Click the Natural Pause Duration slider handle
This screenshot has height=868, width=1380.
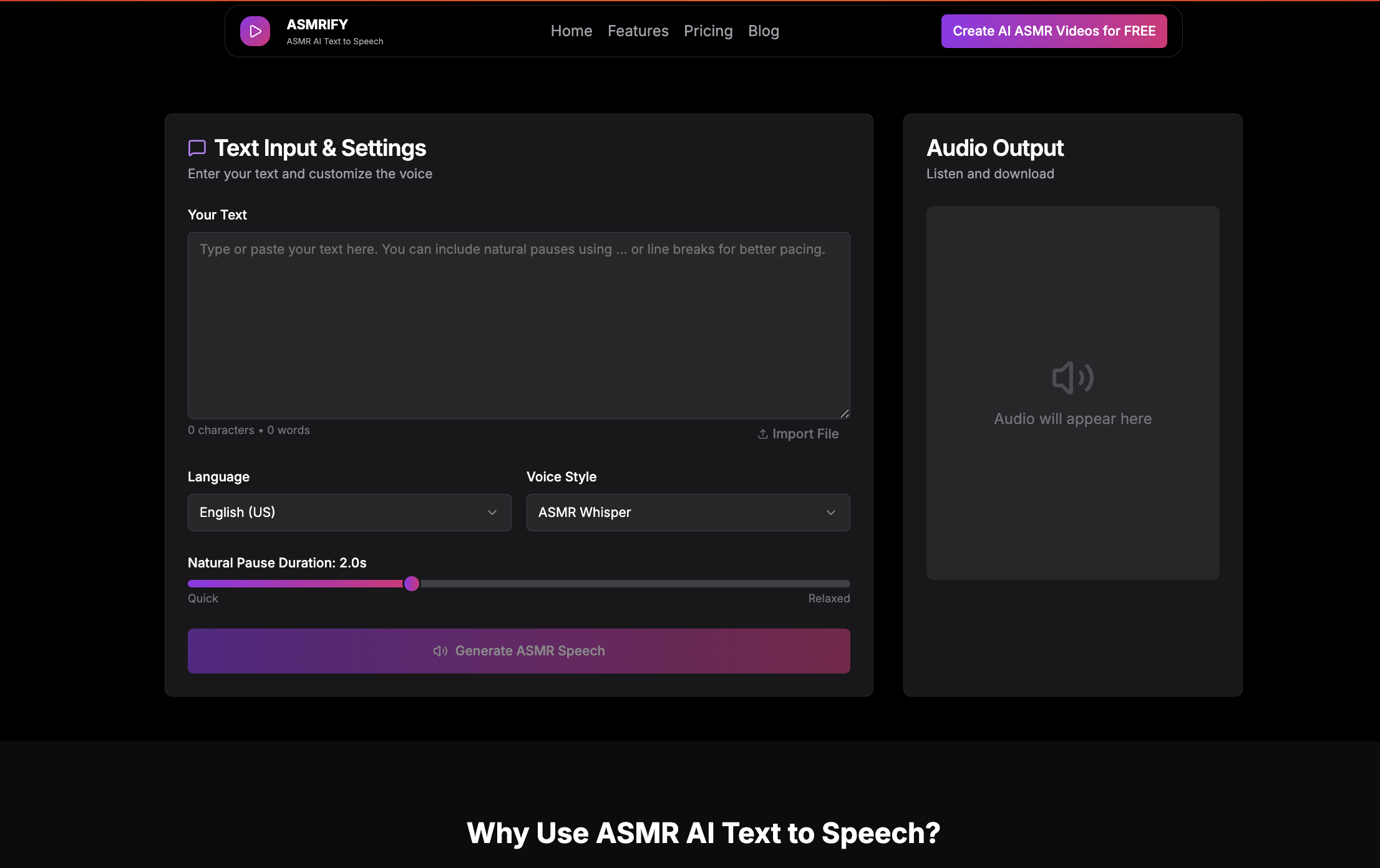[412, 583]
